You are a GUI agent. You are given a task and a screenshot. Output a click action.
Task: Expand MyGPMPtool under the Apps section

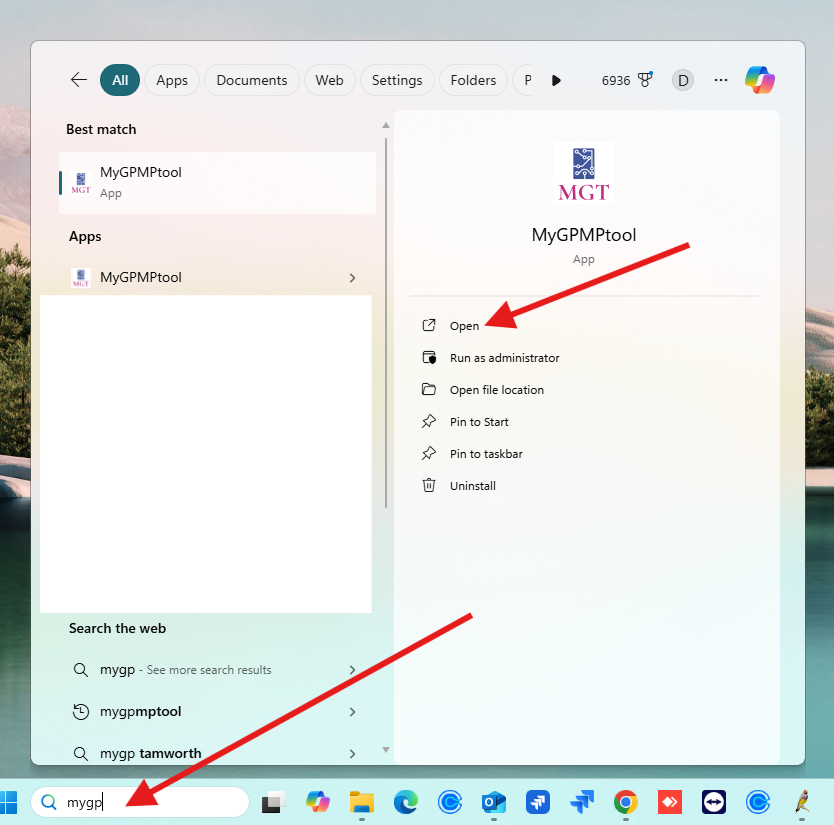click(x=352, y=278)
